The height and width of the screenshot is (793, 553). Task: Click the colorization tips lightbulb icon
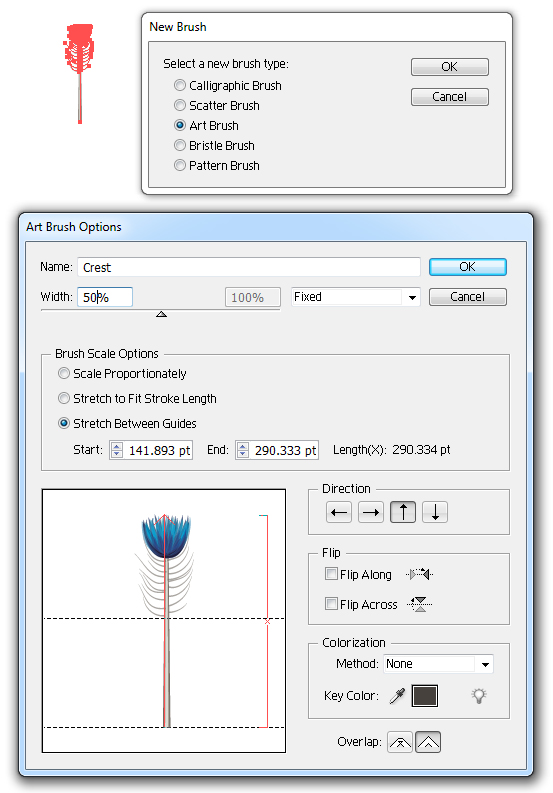(x=479, y=696)
